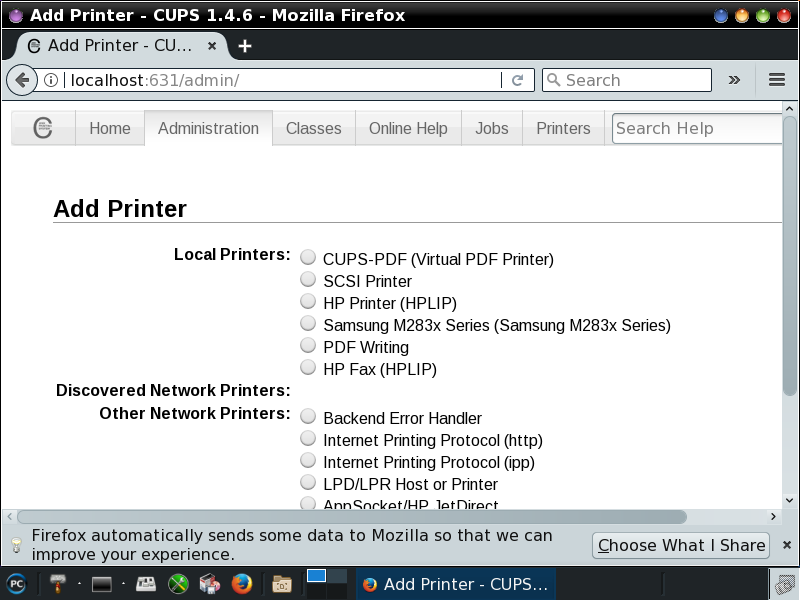800x600 pixels.
Task: Open the Firefox hamburger menu
Action: click(777, 80)
